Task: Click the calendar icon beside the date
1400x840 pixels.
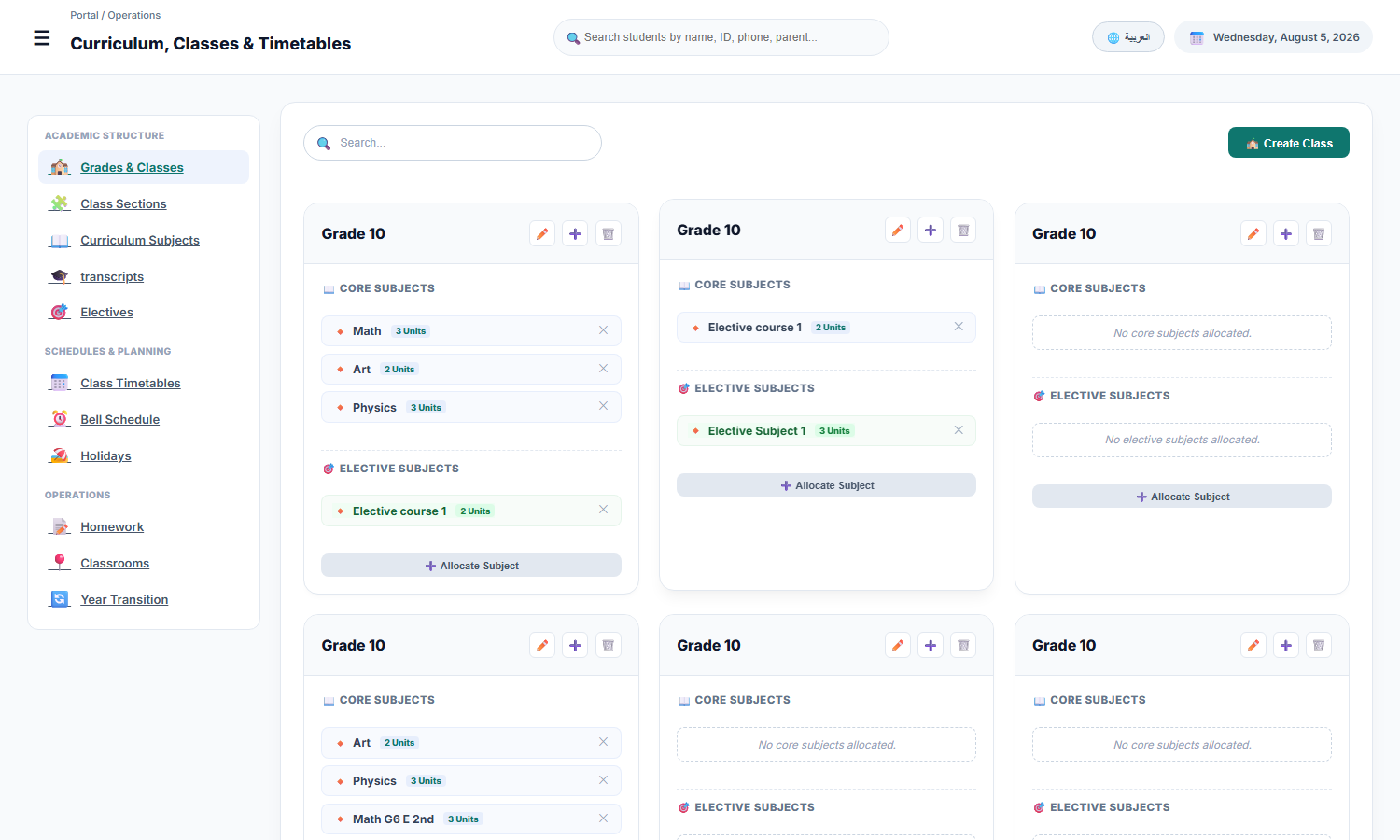Action: (x=1197, y=38)
